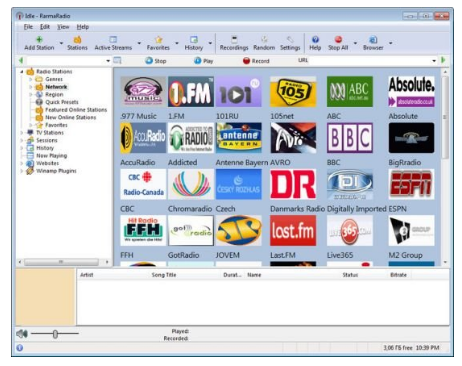
Task: Open the History toolbar button
Action: click(x=194, y=43)
